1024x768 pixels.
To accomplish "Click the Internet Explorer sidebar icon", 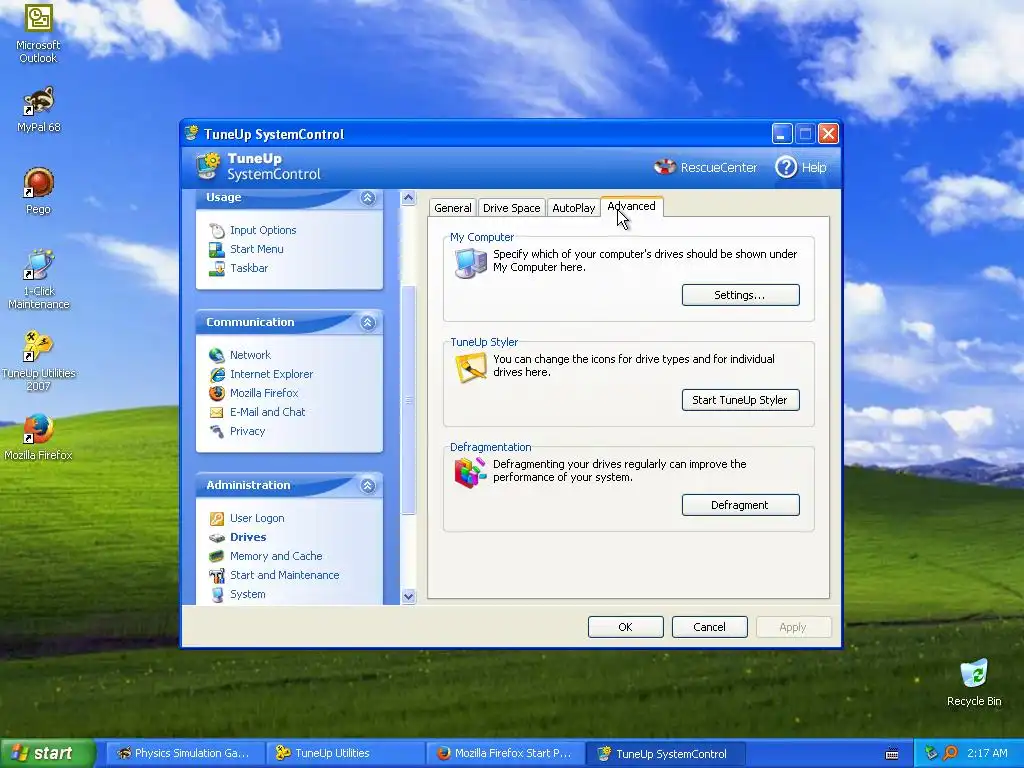I will (x=217, y=374).
